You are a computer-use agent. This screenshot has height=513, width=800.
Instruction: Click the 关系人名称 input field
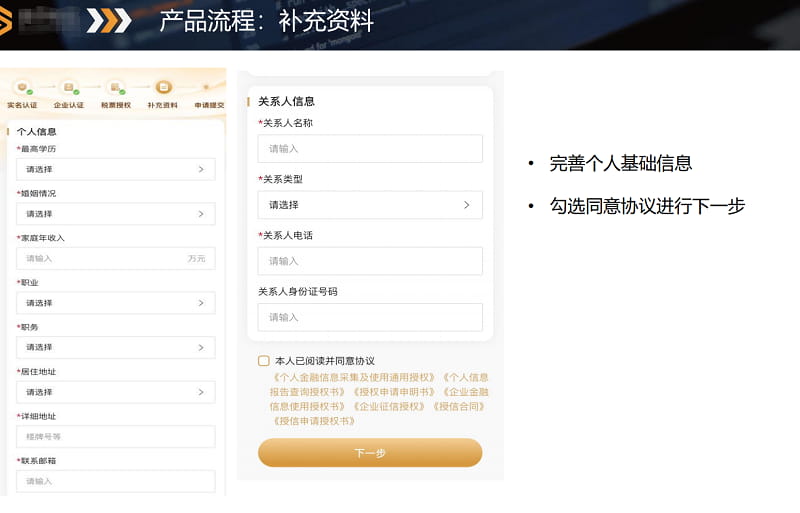coord(369,149)
